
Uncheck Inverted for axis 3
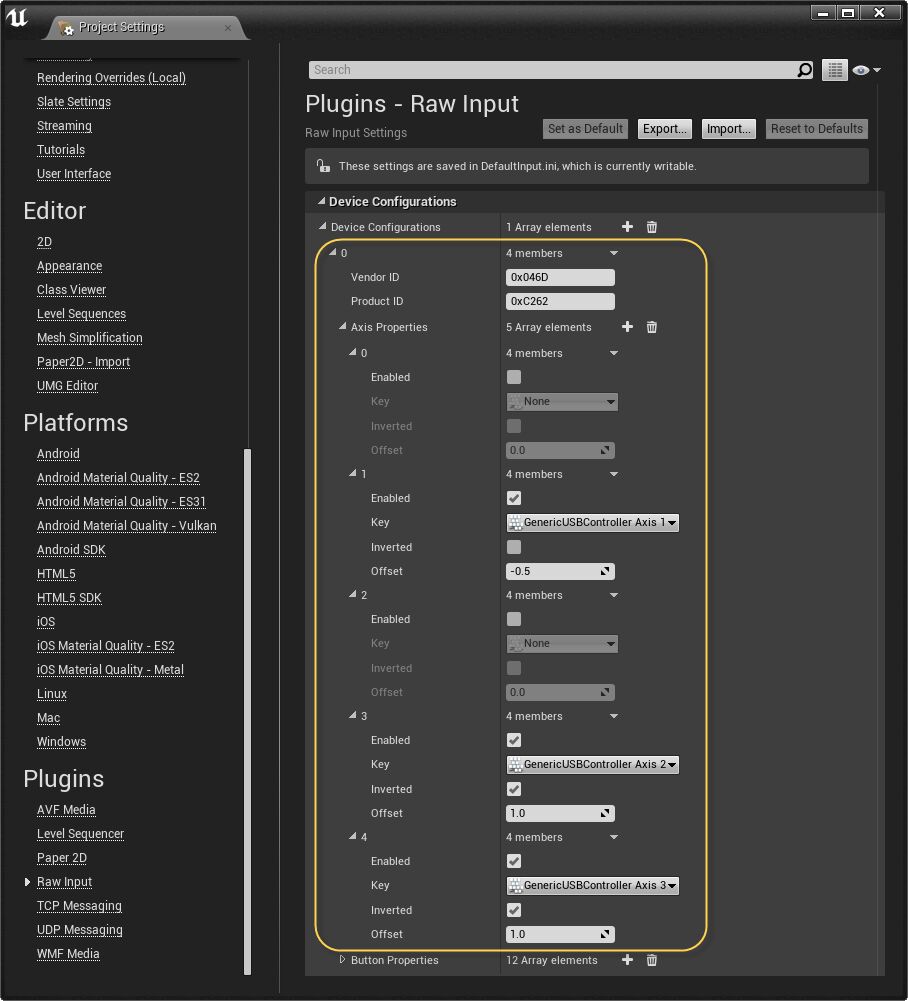(x=514, y=789)
